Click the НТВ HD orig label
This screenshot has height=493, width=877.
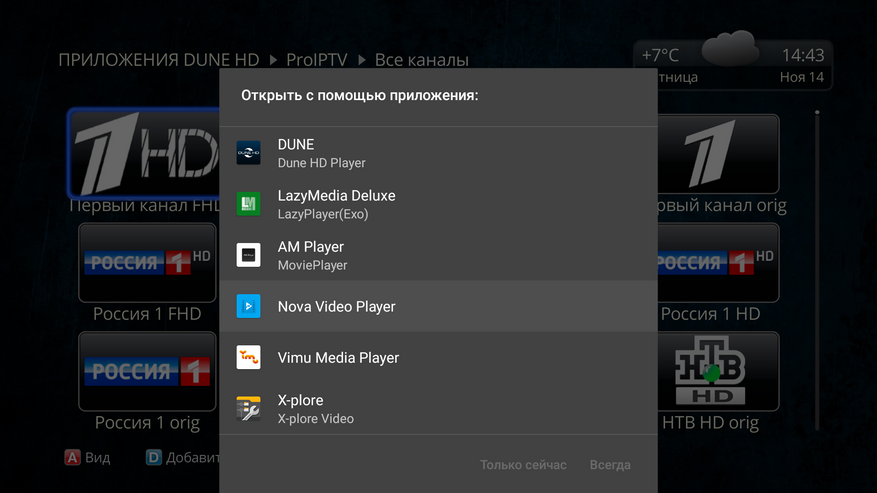(710, 422)
